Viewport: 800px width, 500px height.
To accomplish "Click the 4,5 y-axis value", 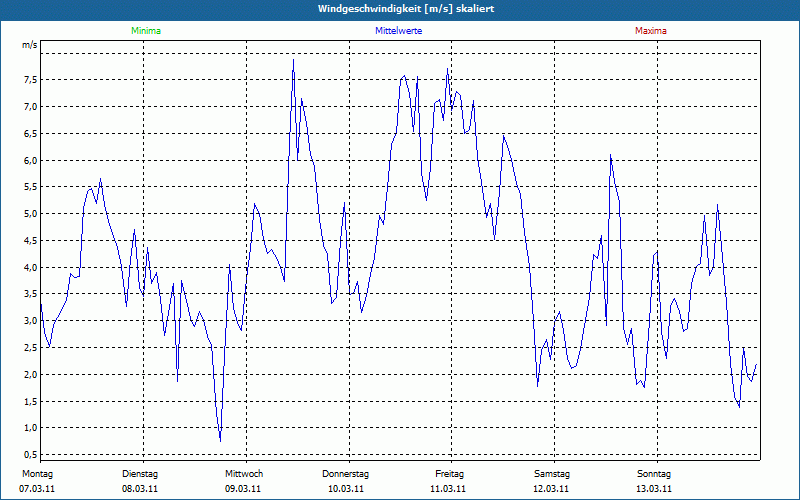I will tap(30, 240).
